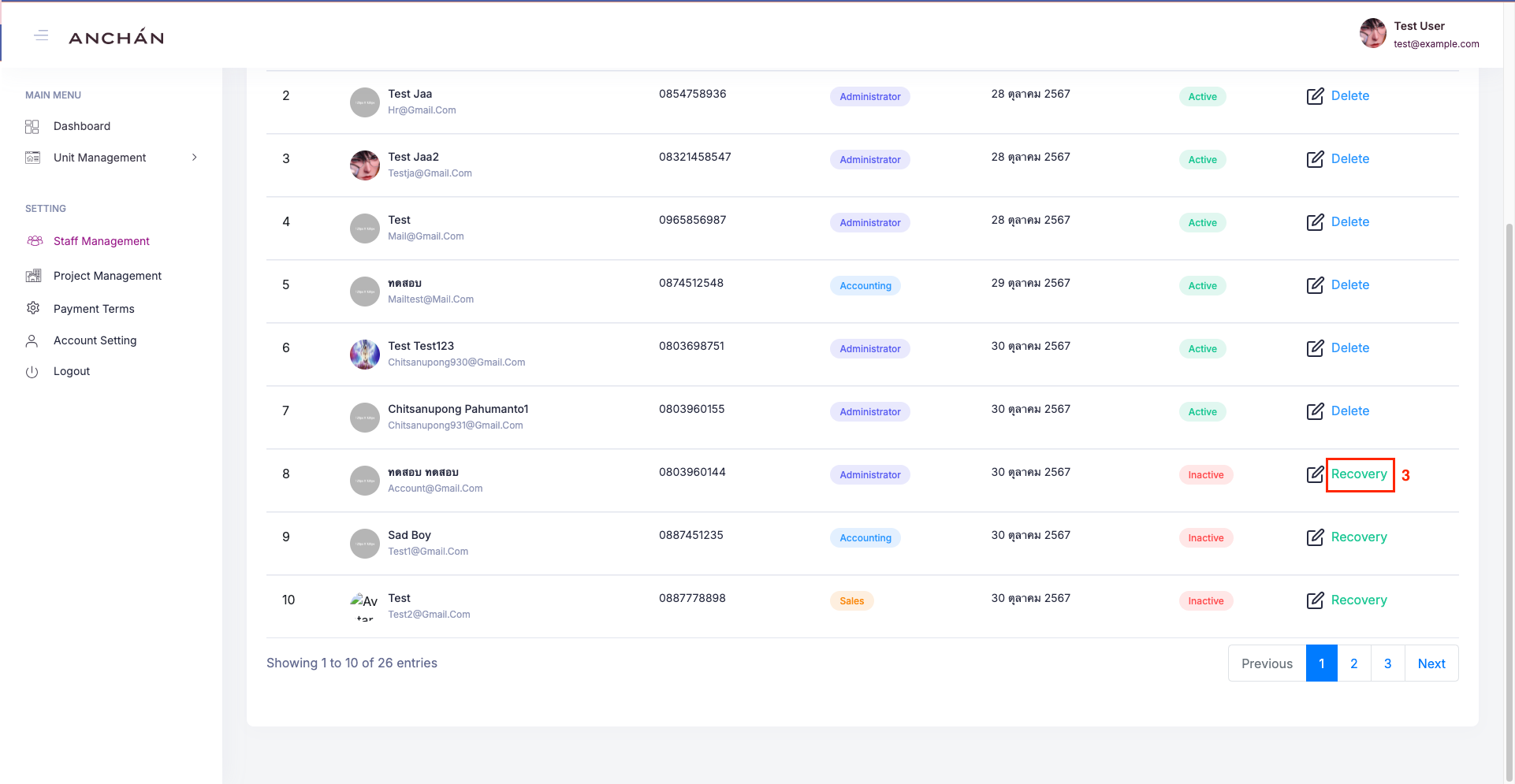
Task: Delete staff Chitsanupong Pahumanto1
Action: pyautogui.click(x=1350, y=411)
